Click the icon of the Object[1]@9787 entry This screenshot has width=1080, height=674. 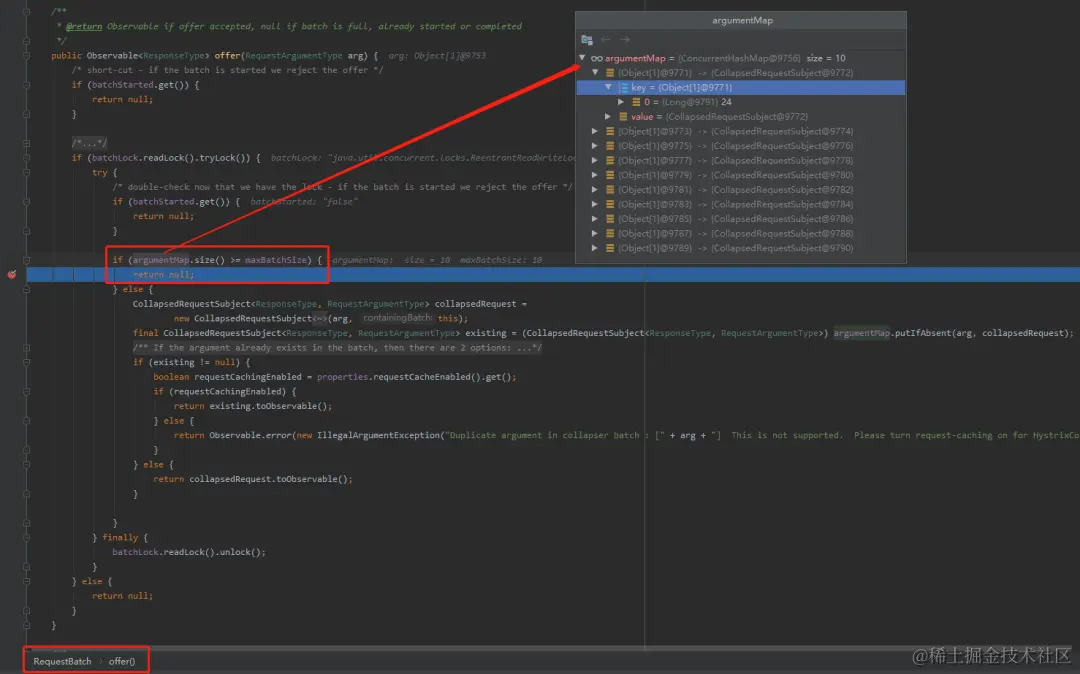coord(610,233)
